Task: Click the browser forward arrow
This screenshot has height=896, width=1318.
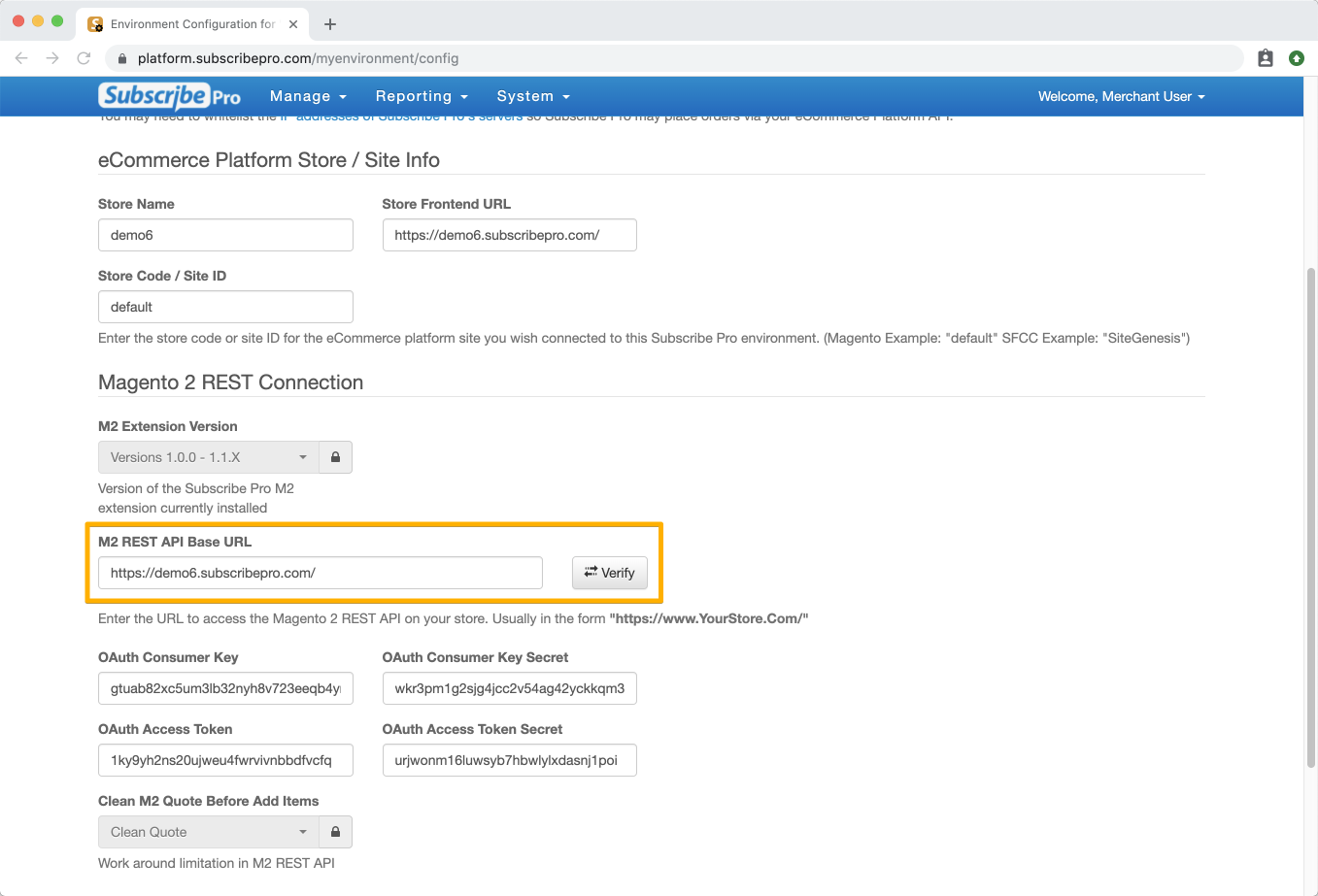Action: coord(52,58)
